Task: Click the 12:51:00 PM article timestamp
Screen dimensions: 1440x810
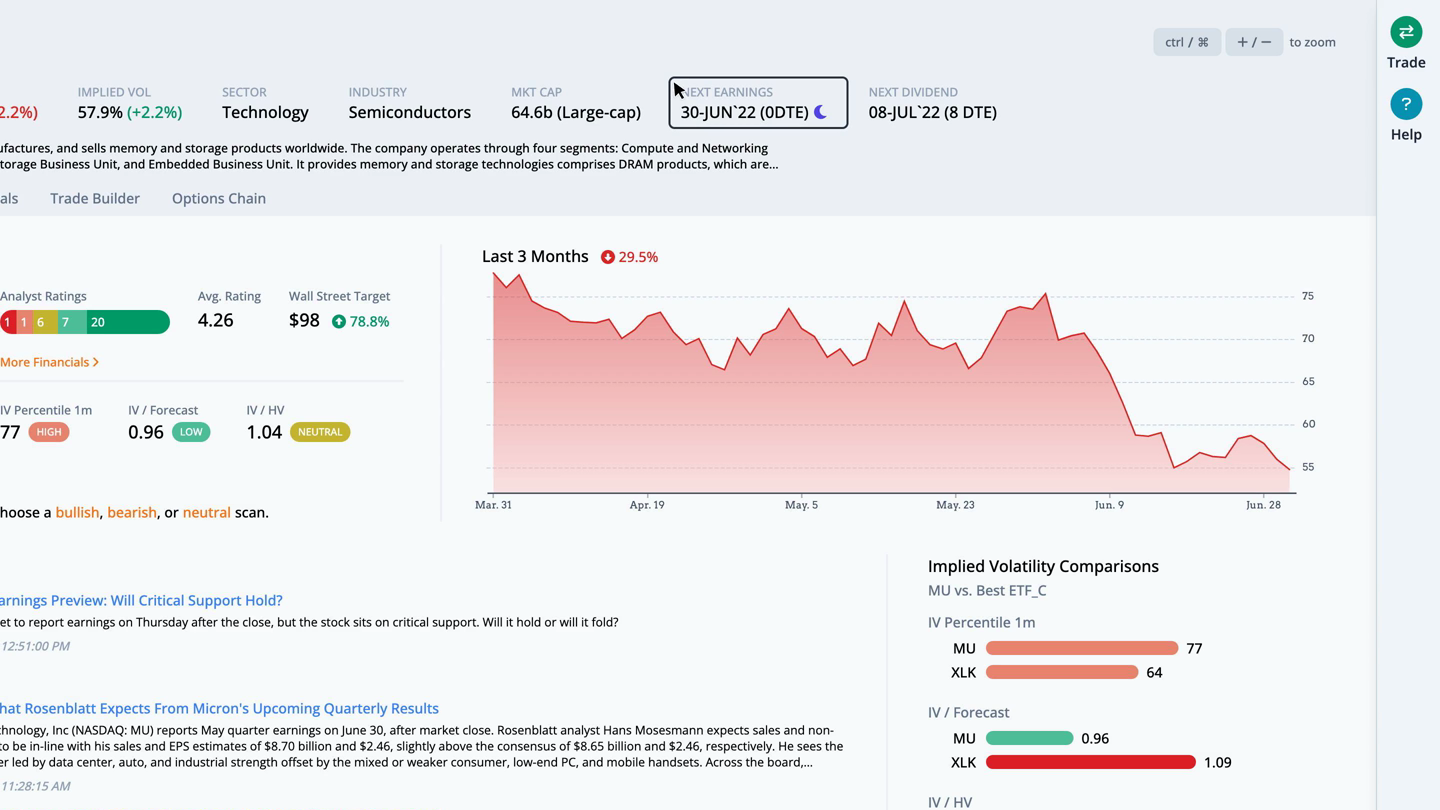Action: click(35, 646)
